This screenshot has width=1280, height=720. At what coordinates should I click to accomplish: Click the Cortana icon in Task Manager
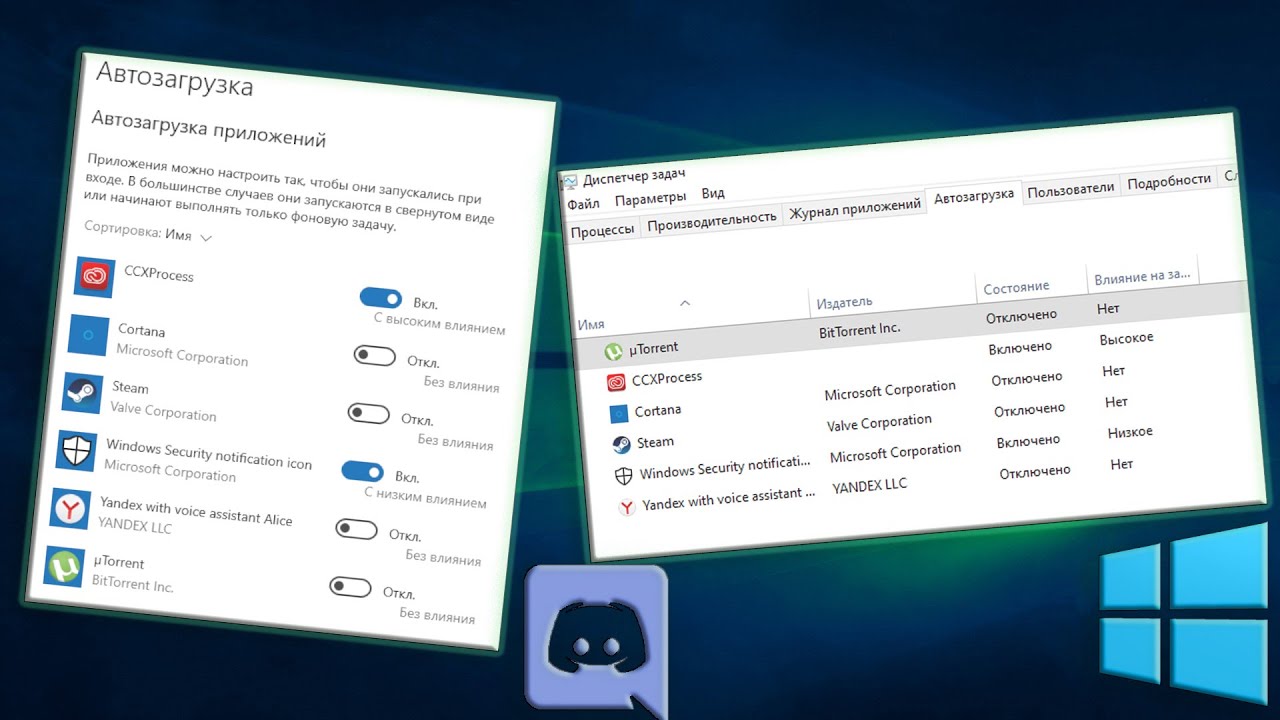[618, 413]
